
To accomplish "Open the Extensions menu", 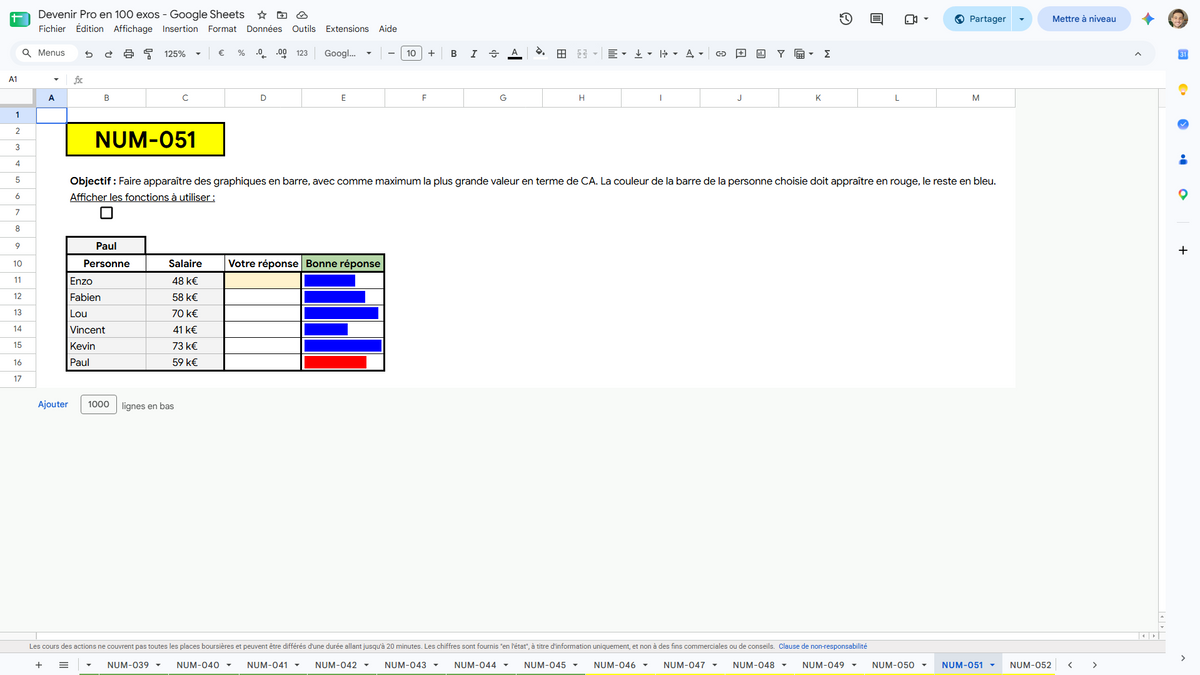I will 347,29.
